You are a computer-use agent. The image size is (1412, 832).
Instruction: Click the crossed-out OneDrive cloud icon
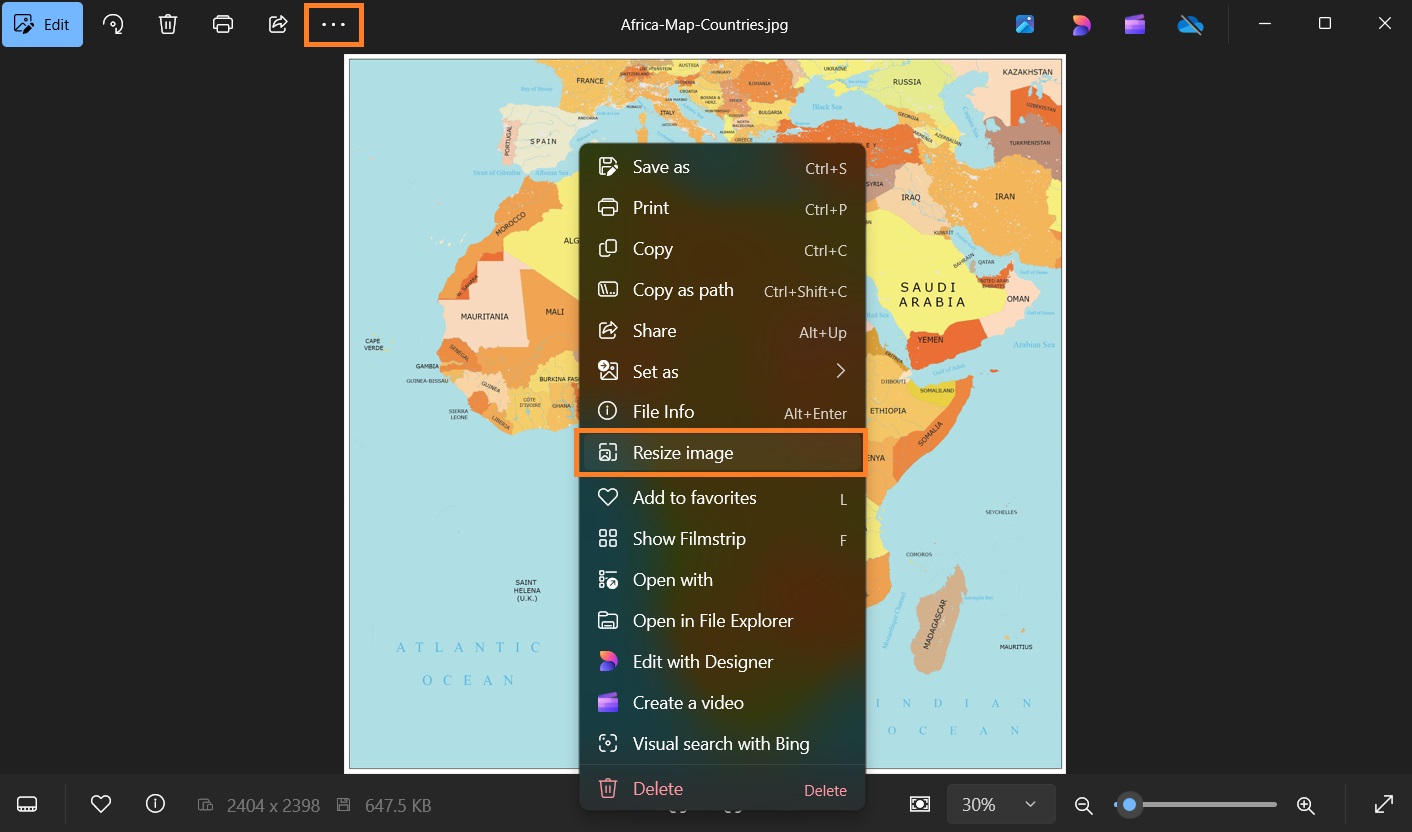point(1190,24)
